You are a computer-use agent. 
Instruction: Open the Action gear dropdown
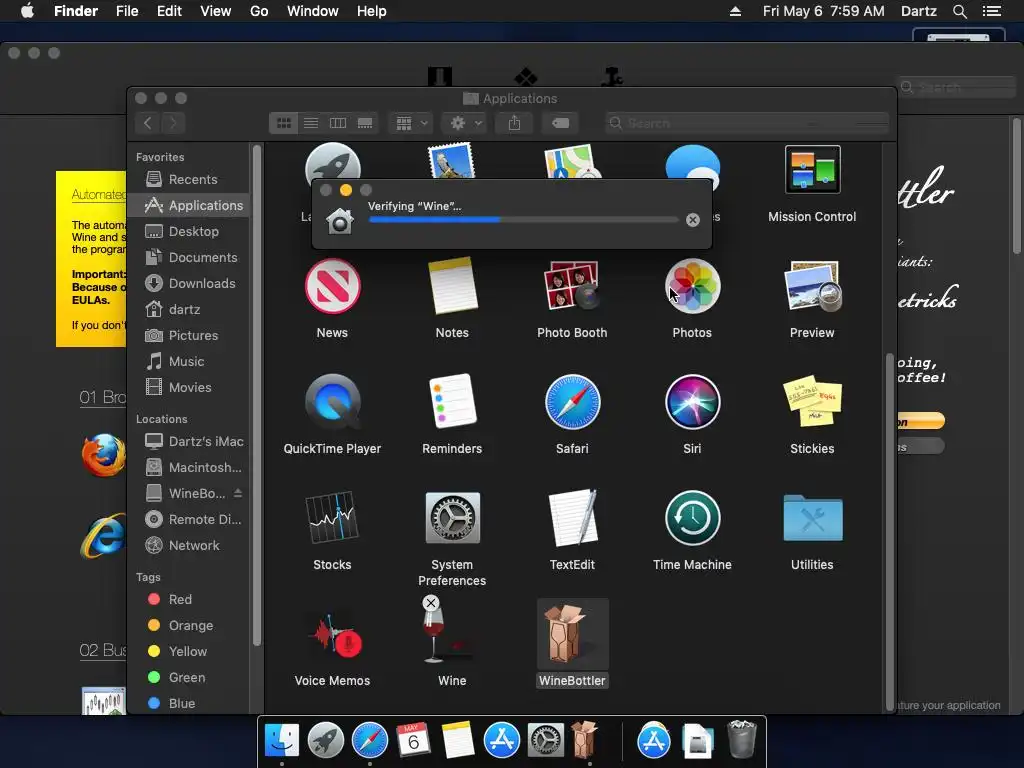tap(463, 123)
